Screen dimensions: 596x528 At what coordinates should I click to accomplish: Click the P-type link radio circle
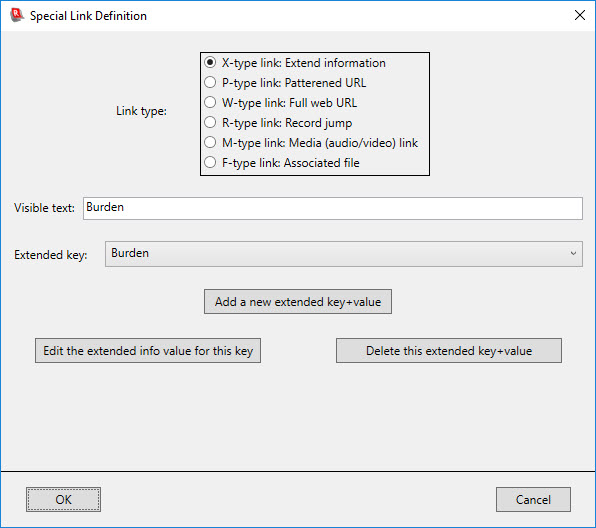(x=210, y=82)
